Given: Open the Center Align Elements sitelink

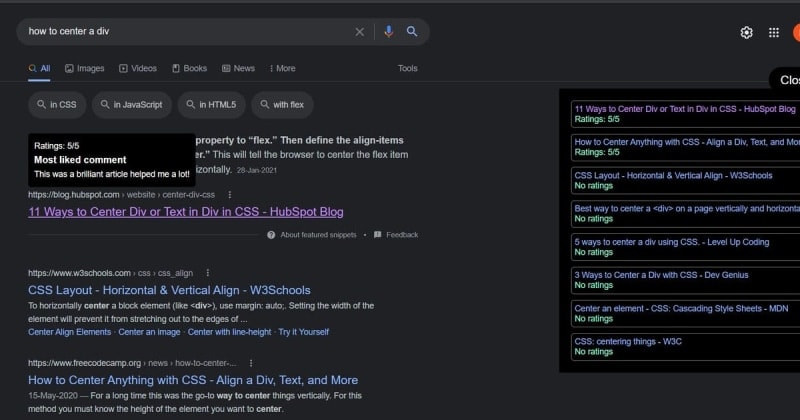Looking at the screenshot, I should (69, 332).
